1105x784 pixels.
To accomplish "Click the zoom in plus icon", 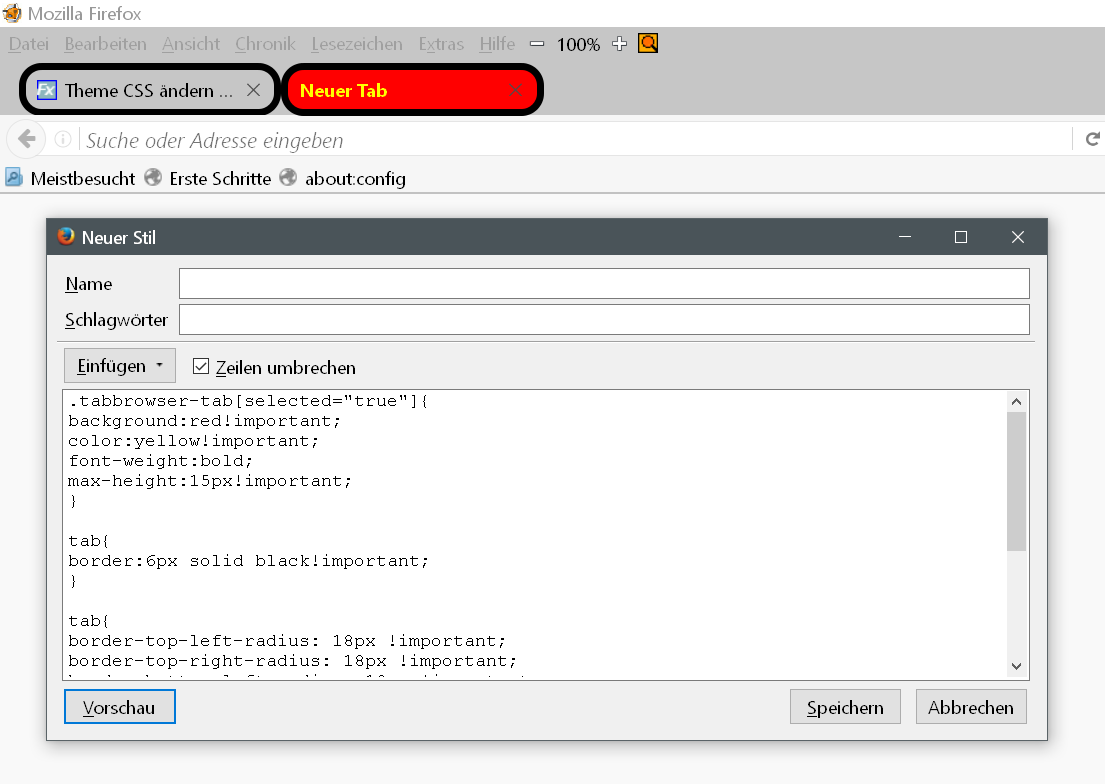I will (x=619, y=44).
